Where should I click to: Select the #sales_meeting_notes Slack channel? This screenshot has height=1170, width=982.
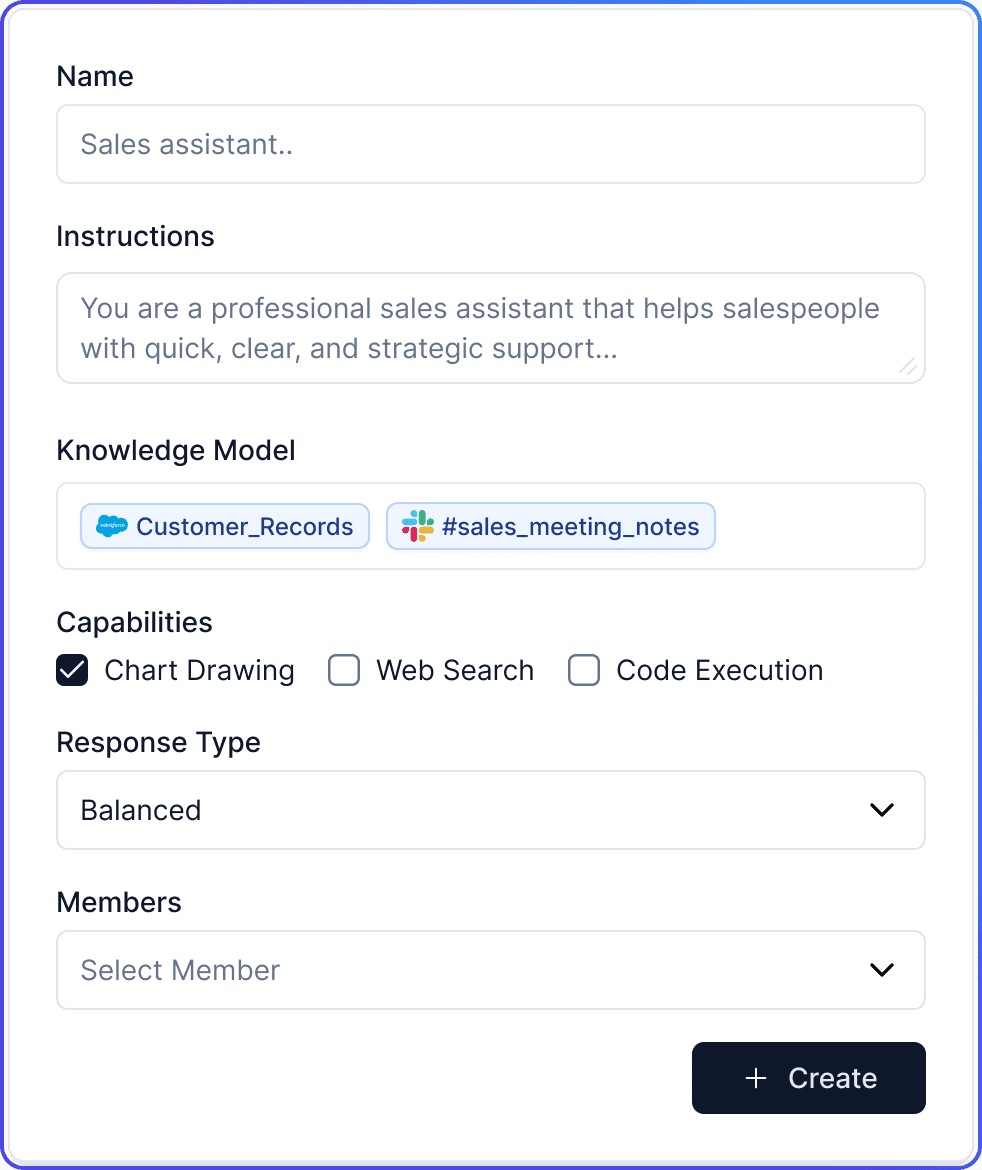click(550, 526)
